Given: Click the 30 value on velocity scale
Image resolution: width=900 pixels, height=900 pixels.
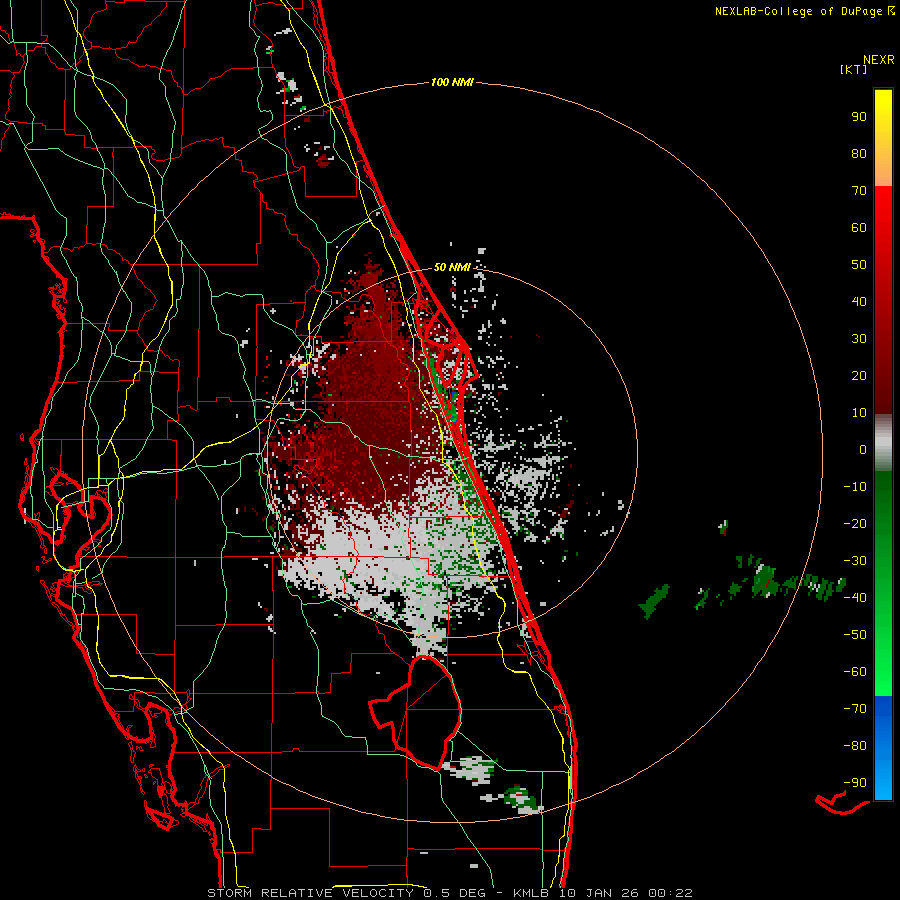Looking at the screenshot, I should [x=859, y=339].
